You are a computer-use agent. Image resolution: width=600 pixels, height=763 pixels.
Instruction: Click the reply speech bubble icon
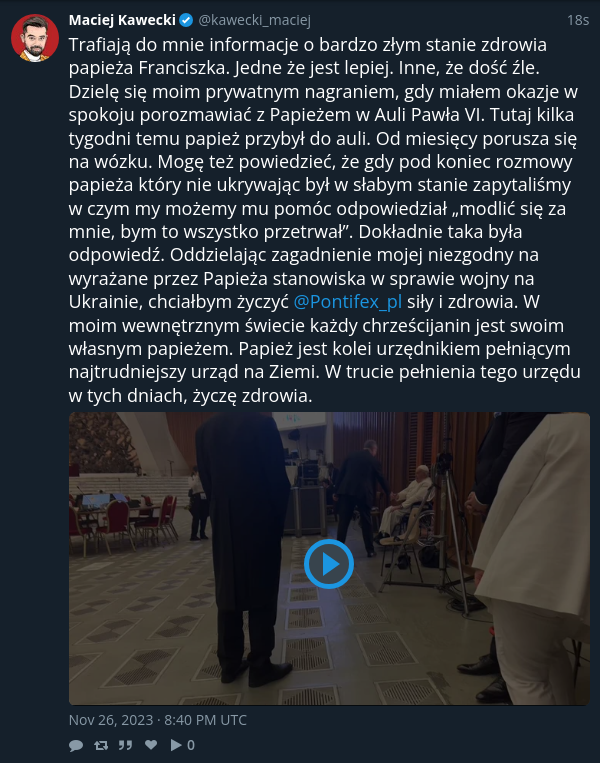pos(76,745)
